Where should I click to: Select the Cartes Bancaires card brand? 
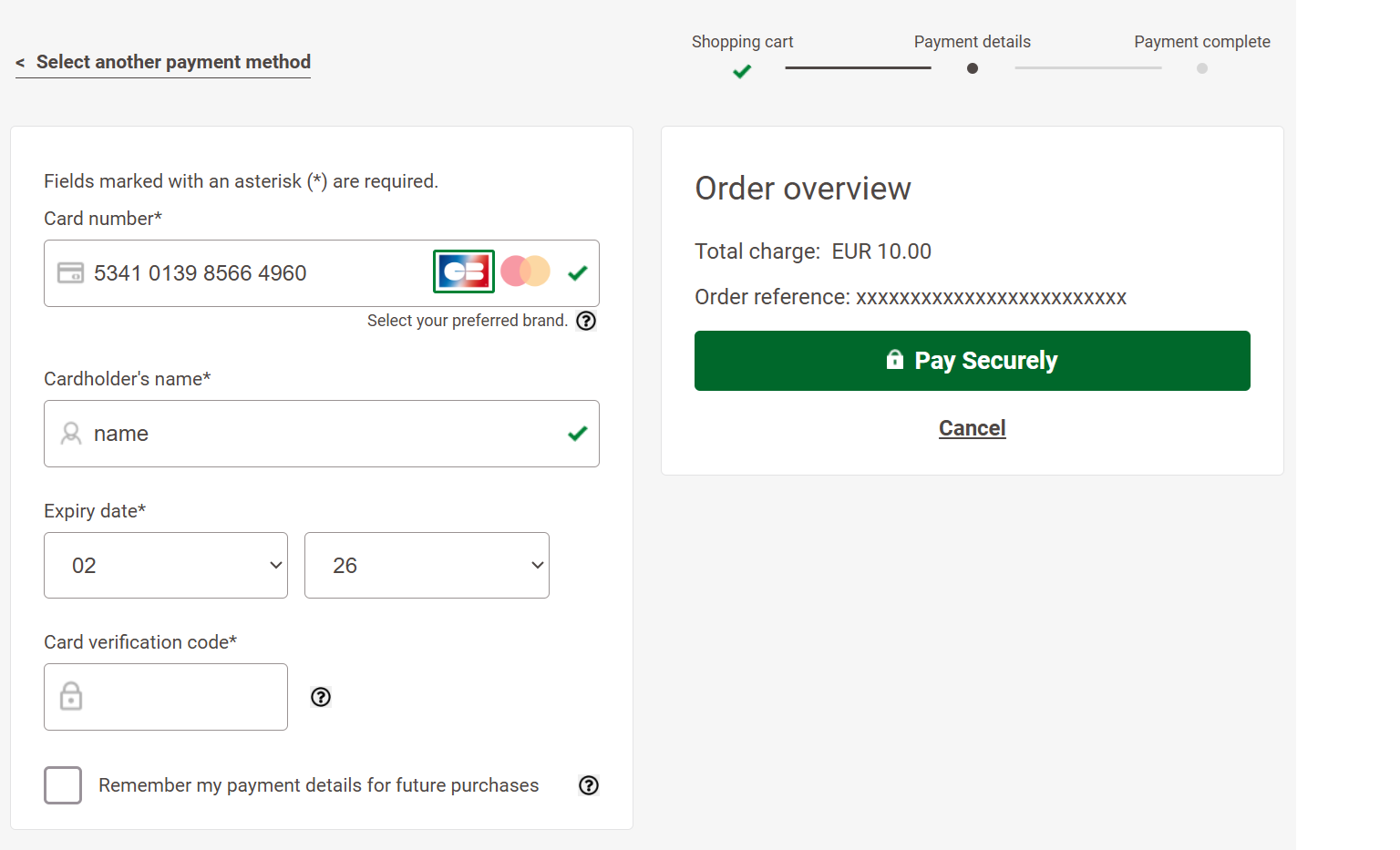[x=463, y=271]
